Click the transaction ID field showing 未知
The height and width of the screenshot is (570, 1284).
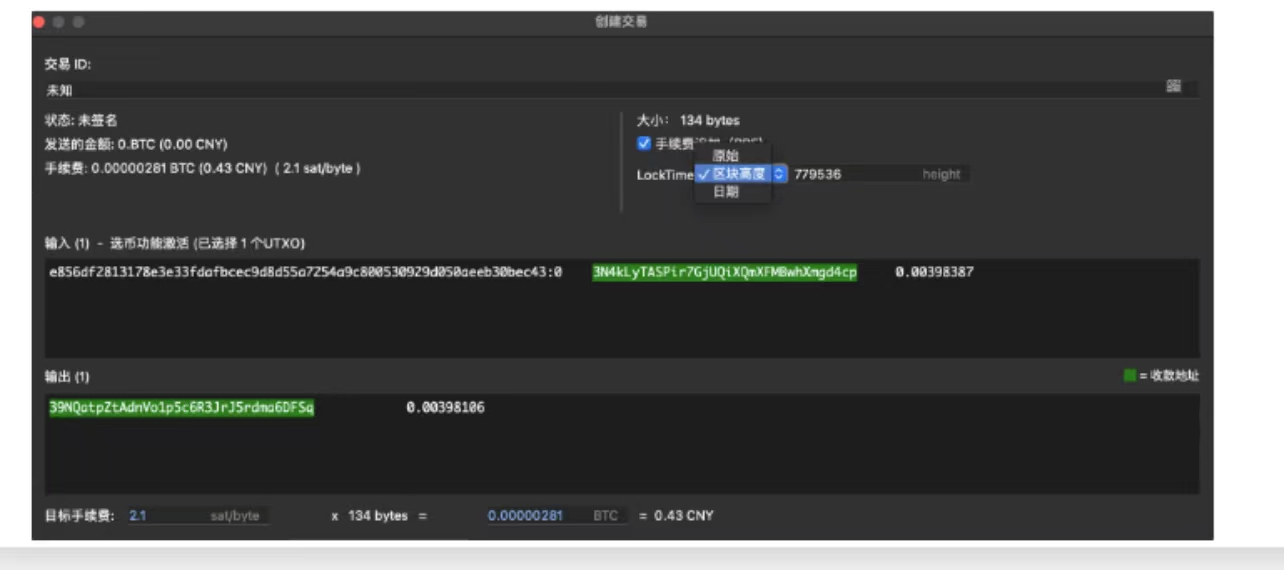click(x=600, y=89)
